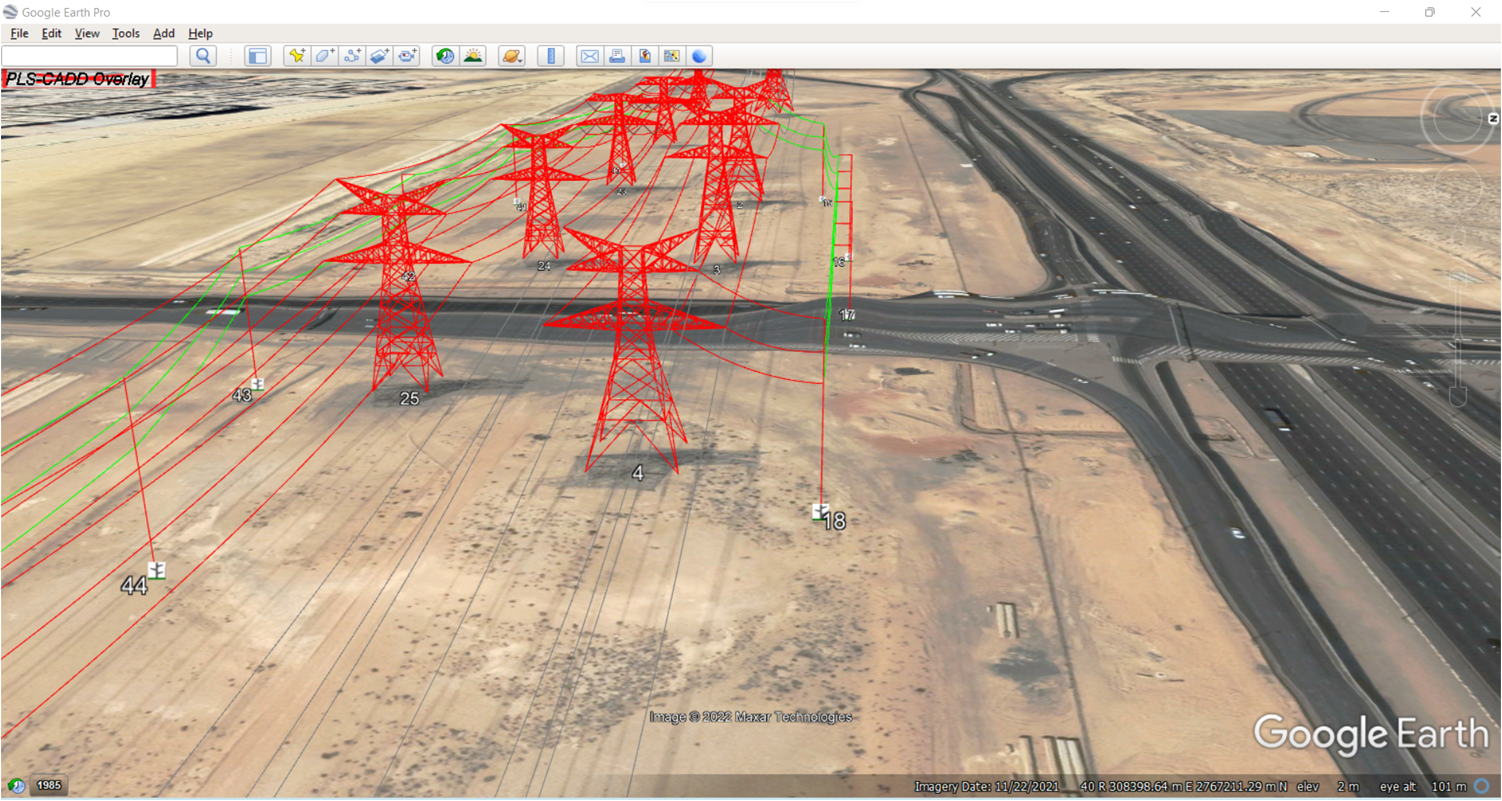Save image of current view
Screen dimensions: 1502x801
(x=672, y=56)
